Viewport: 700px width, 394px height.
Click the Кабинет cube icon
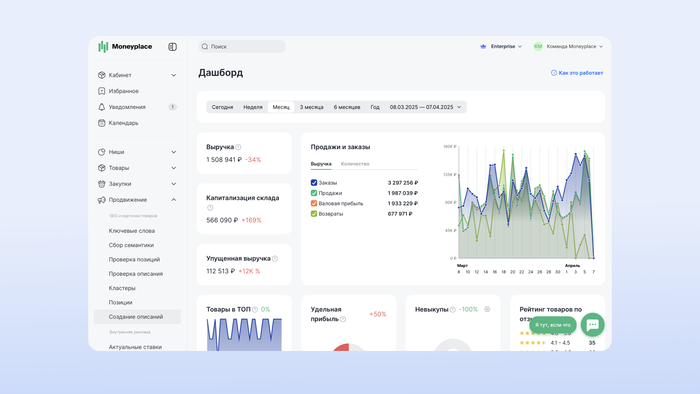pos(101,75)
